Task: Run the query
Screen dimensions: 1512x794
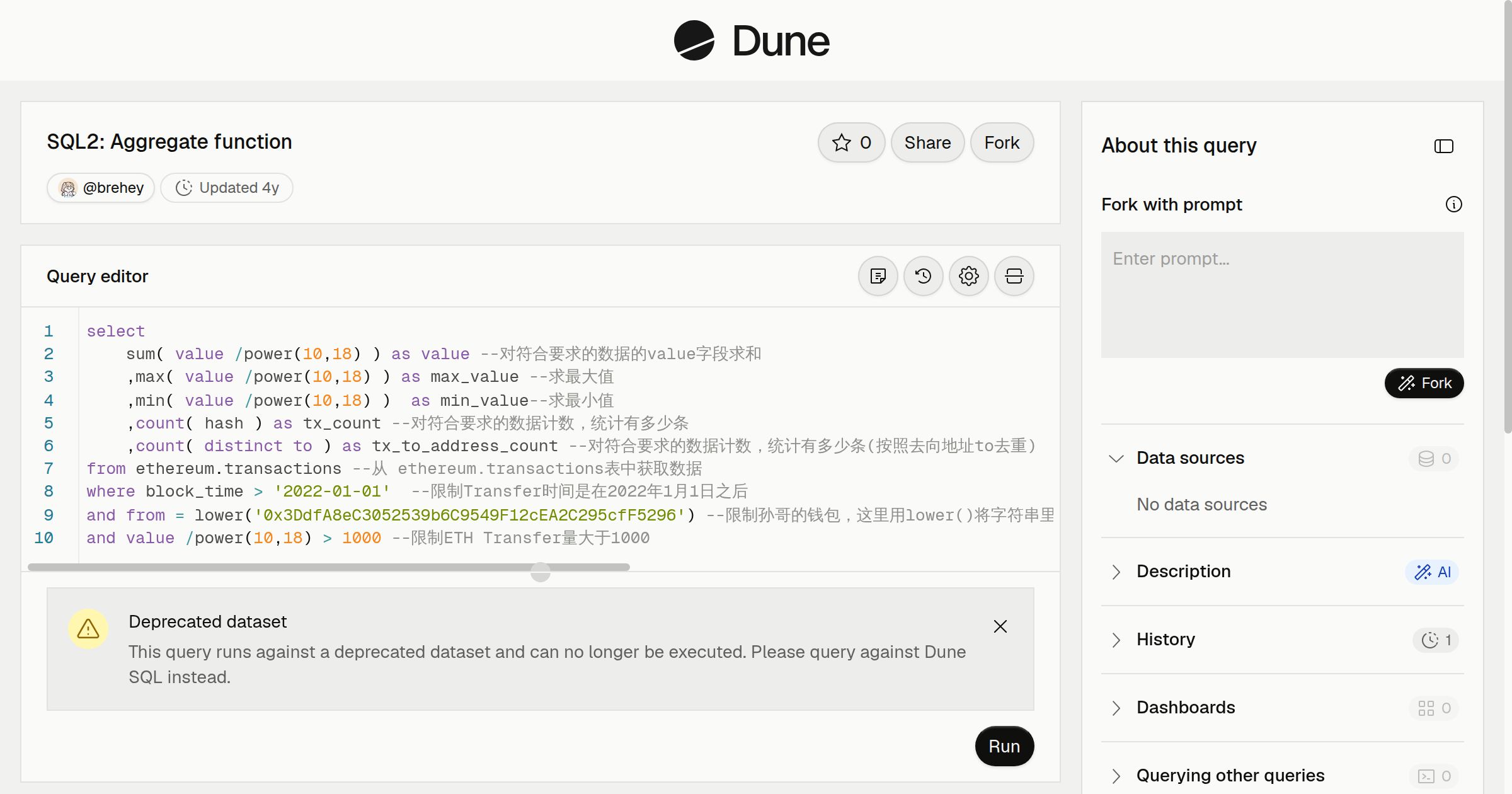Action: [1004, 746]
